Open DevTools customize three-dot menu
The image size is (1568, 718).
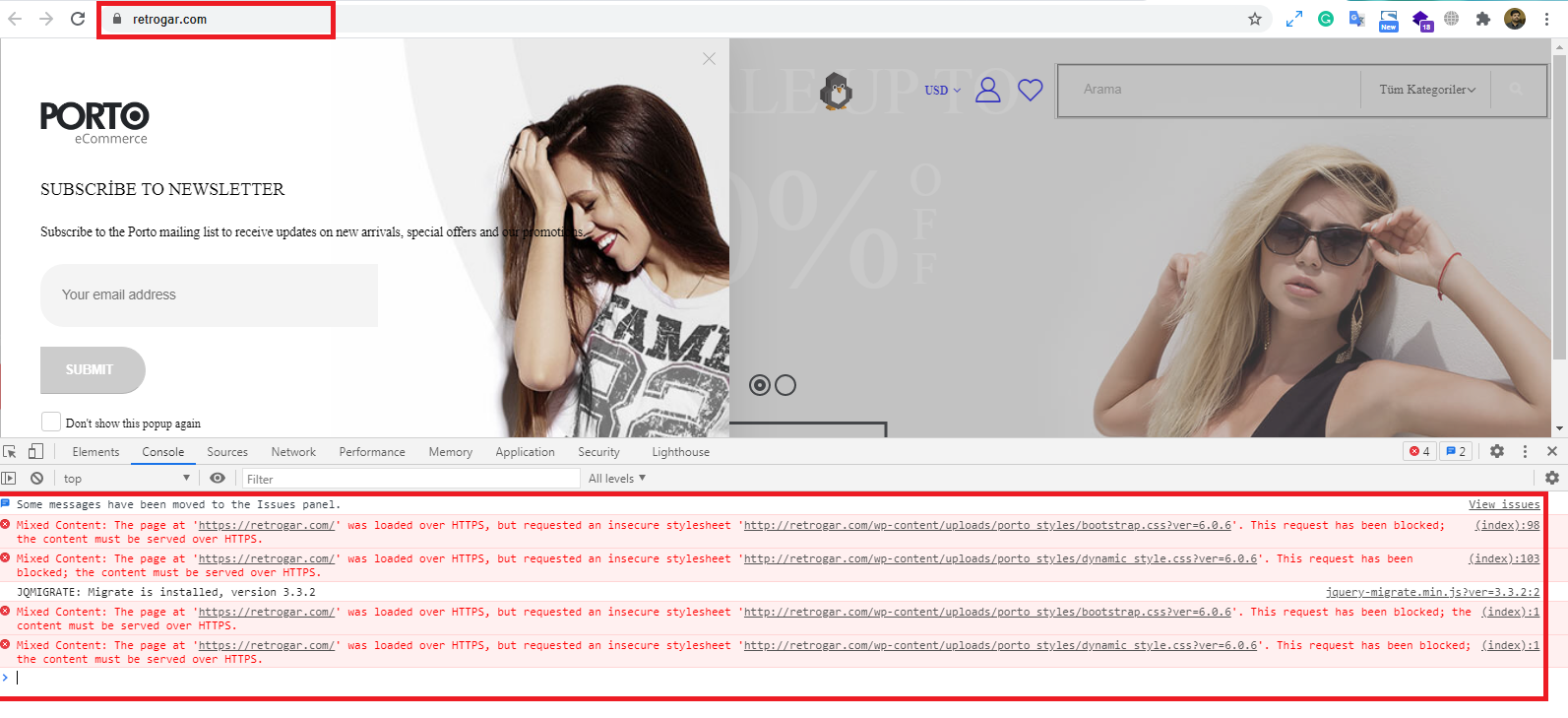tap(1526, 451)
